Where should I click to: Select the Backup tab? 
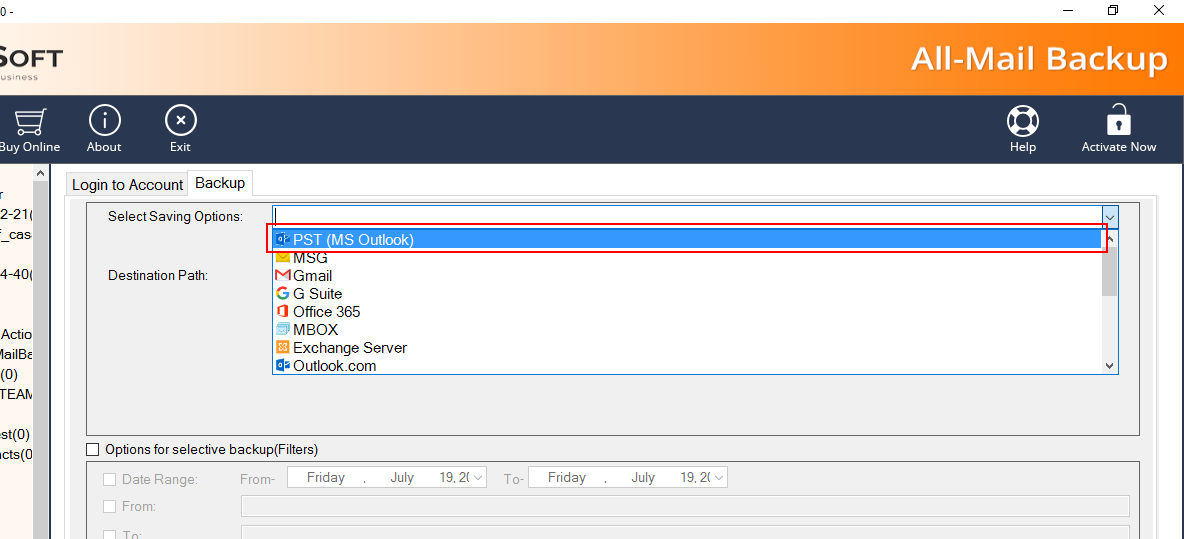pyautogui.click(x=220, y=183)
